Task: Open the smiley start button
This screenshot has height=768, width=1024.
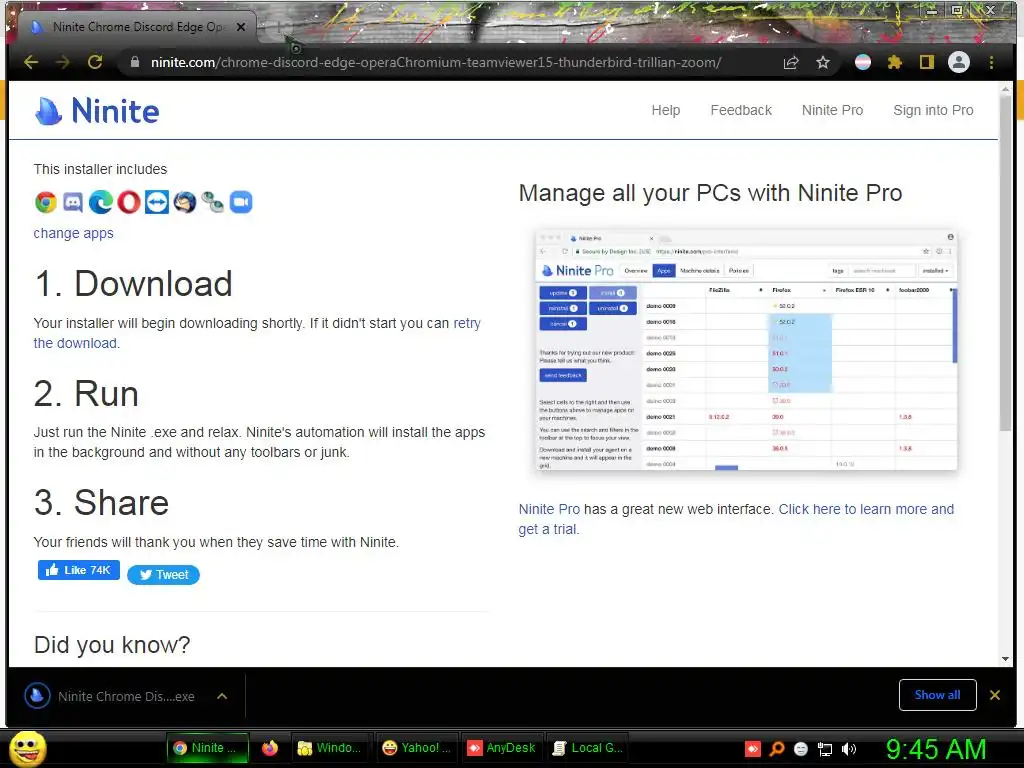Action: pos(27,748)
